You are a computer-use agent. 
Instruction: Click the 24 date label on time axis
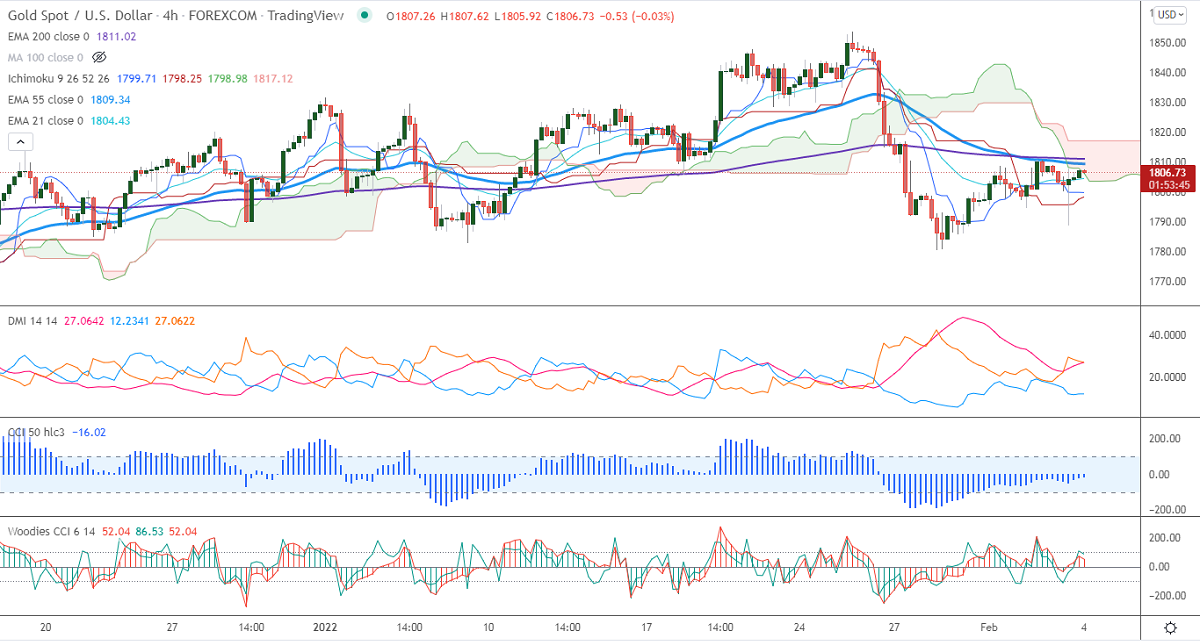point(799,627)
